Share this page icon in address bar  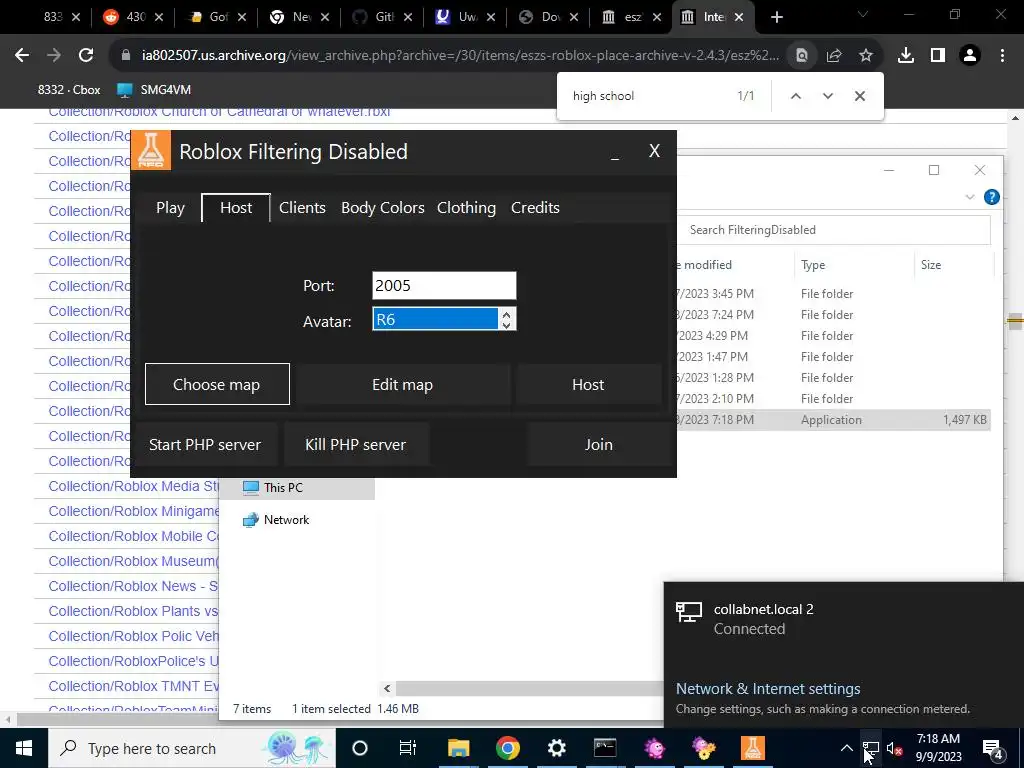[x=833, y=56]
